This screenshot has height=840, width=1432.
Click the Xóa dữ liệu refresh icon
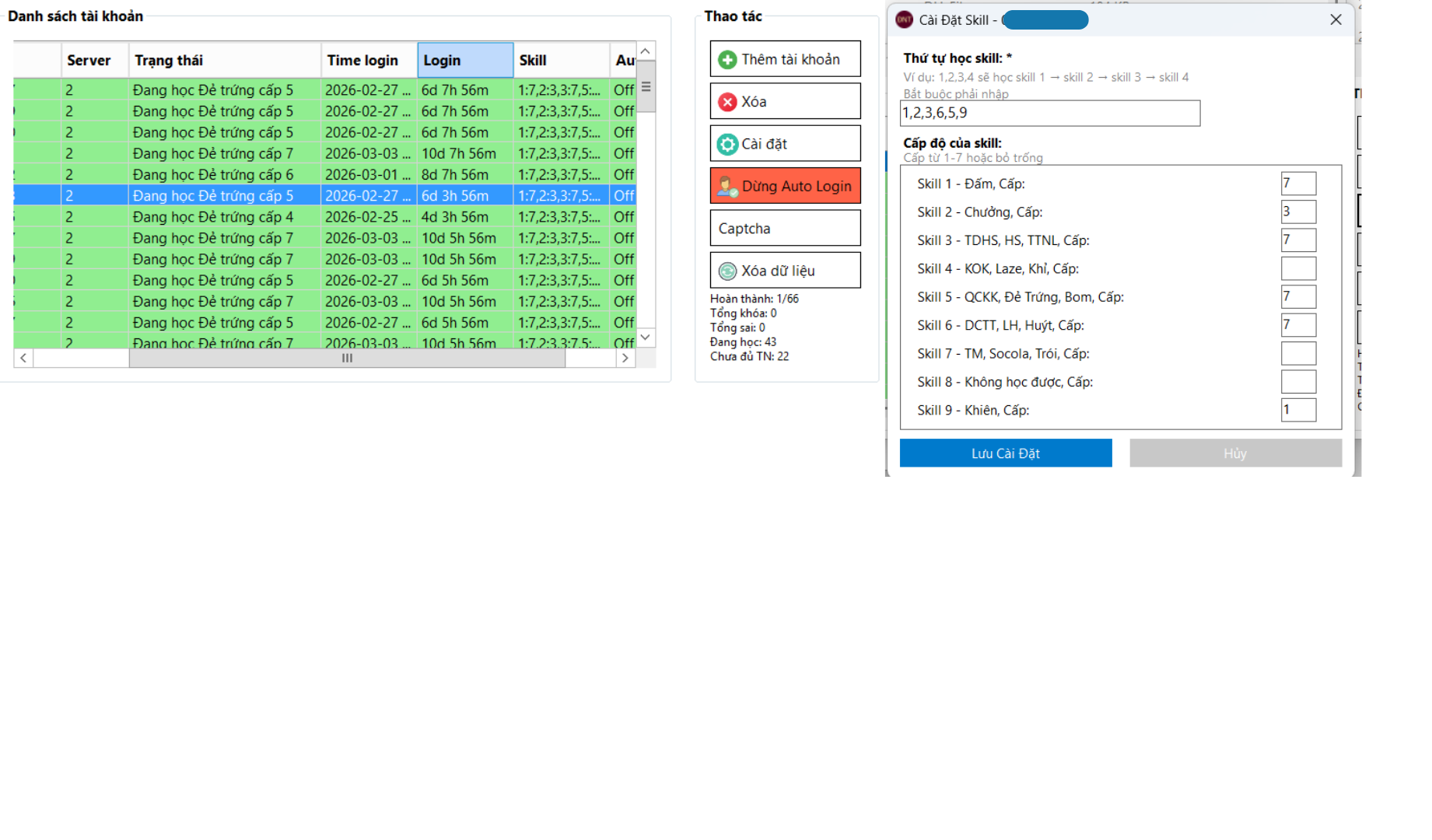pos(727,271)
